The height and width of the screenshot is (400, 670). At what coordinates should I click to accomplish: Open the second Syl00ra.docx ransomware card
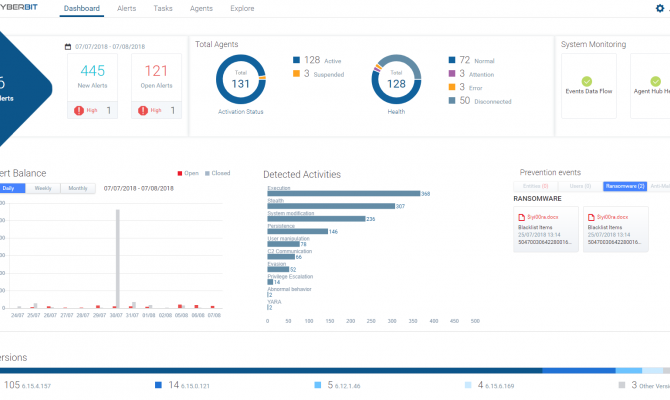[x=616, y=229]
